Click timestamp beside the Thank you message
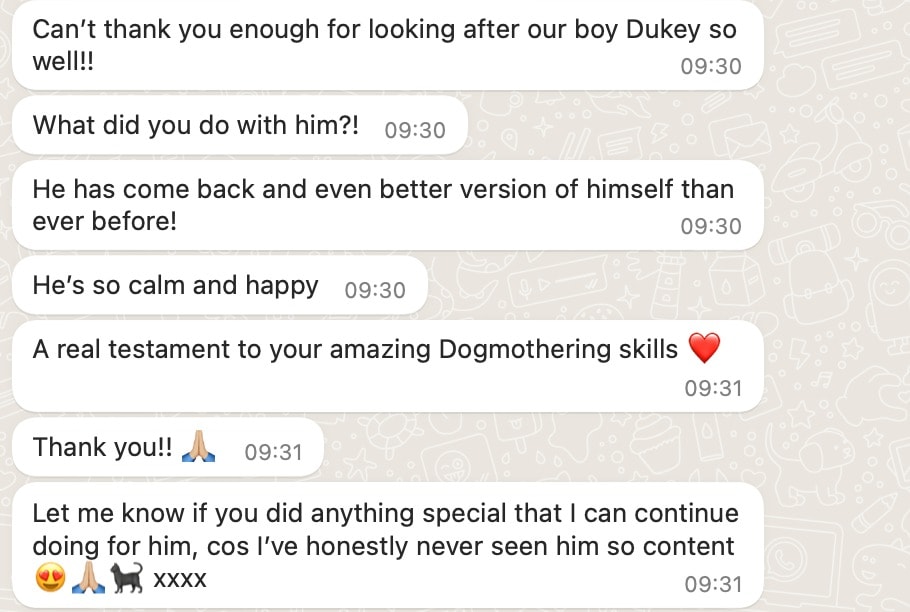Screen dimensions: 910x612 (x=273, y=452)
